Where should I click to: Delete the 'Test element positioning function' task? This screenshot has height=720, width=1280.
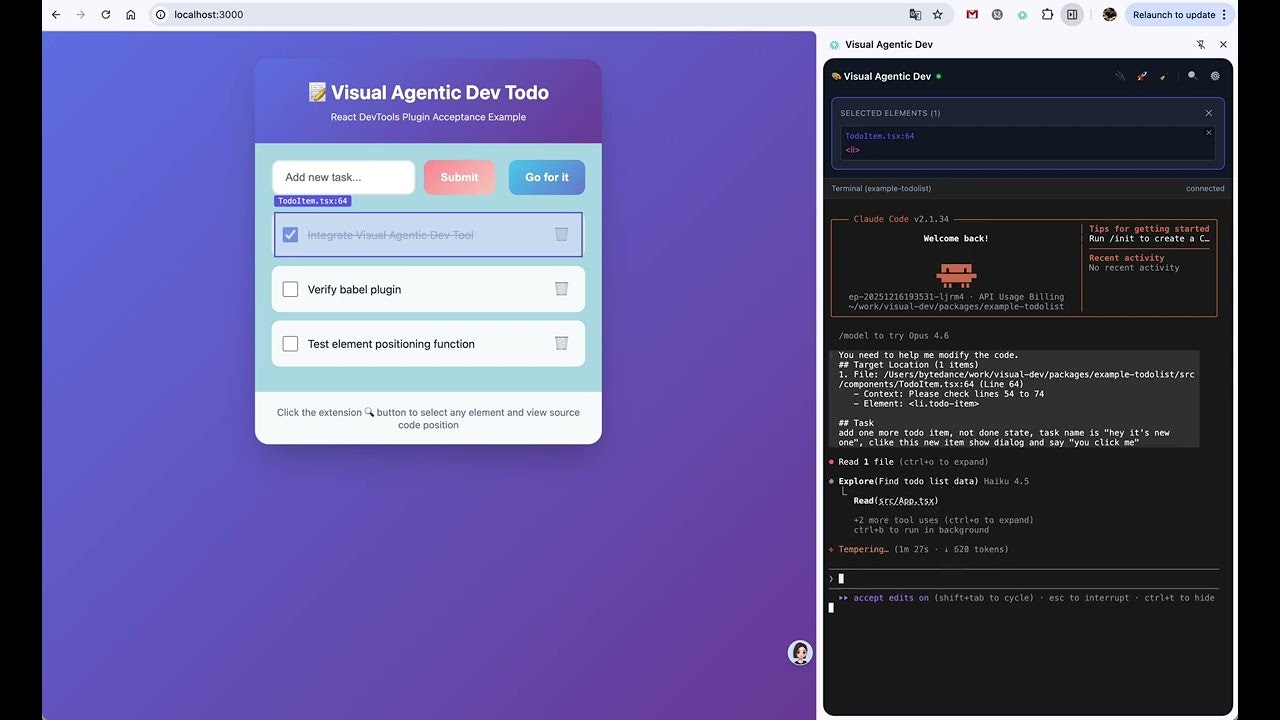(561, 343)
